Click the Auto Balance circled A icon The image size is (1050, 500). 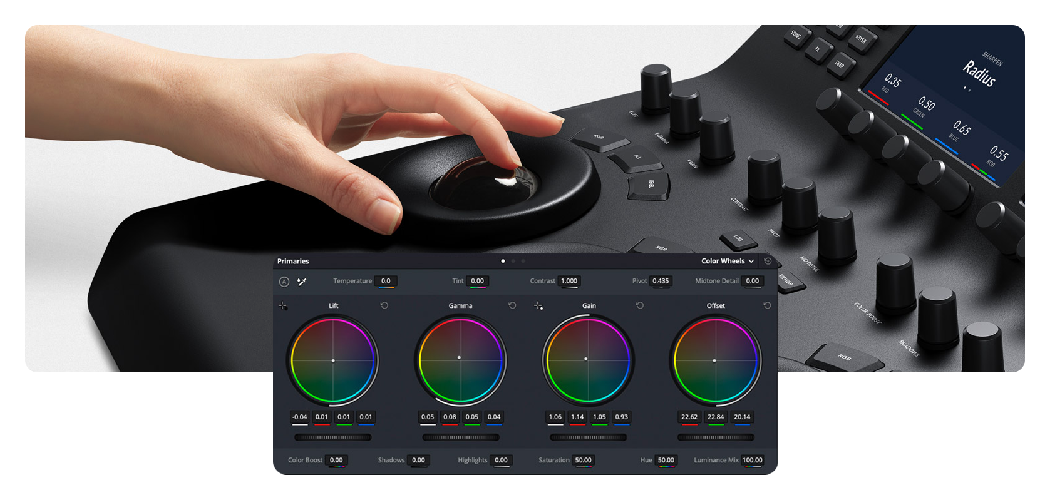tap(284, 282)
